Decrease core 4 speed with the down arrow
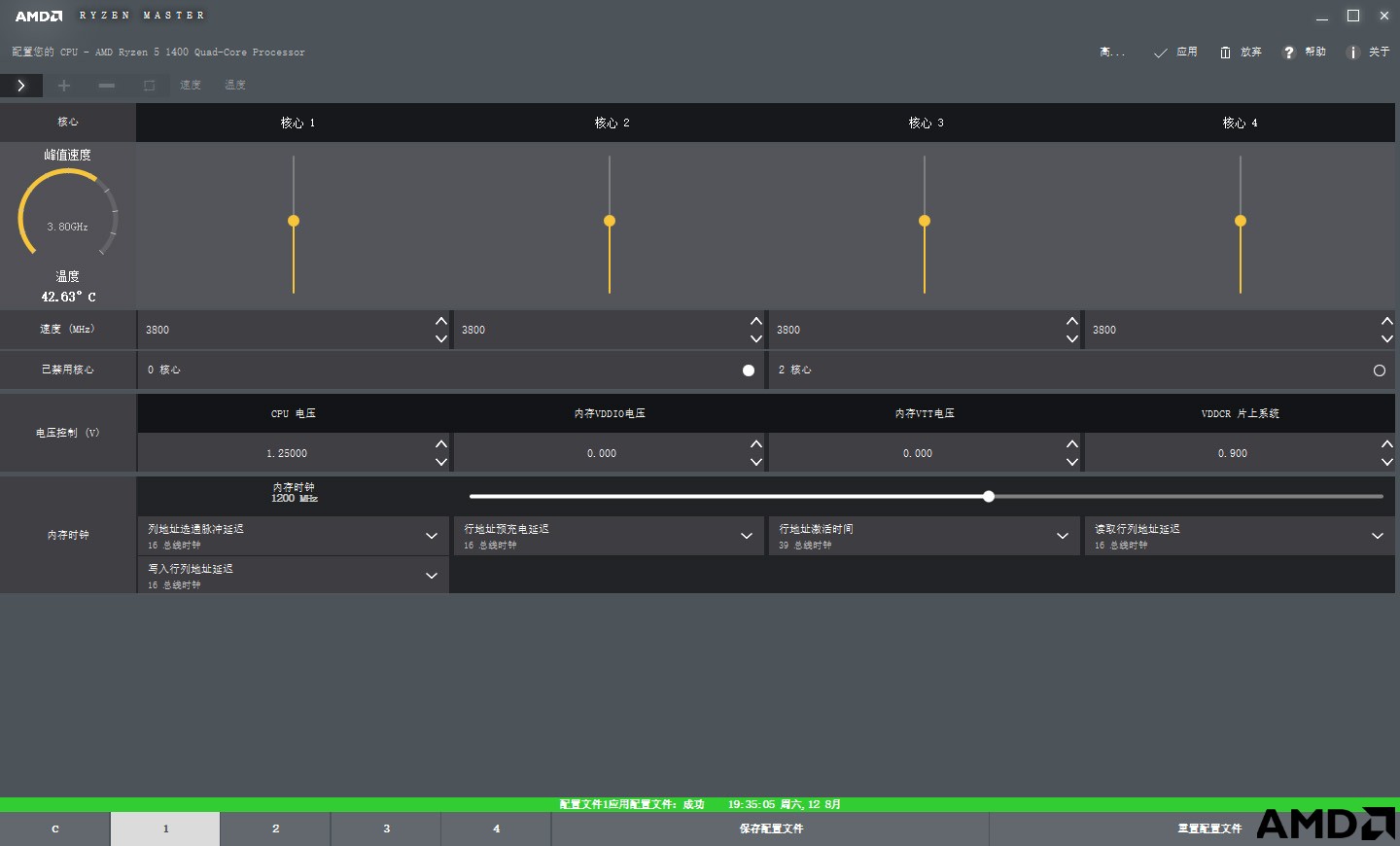1400x846 pixels. (1387, 339)
